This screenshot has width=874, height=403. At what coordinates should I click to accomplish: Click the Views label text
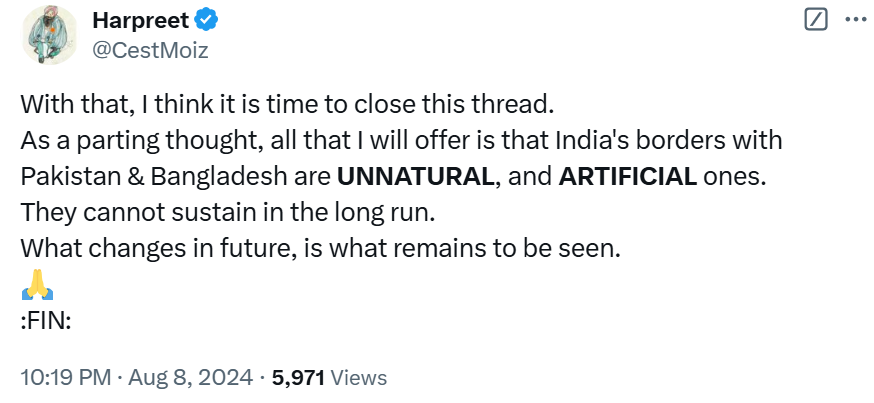pos(358,378)
